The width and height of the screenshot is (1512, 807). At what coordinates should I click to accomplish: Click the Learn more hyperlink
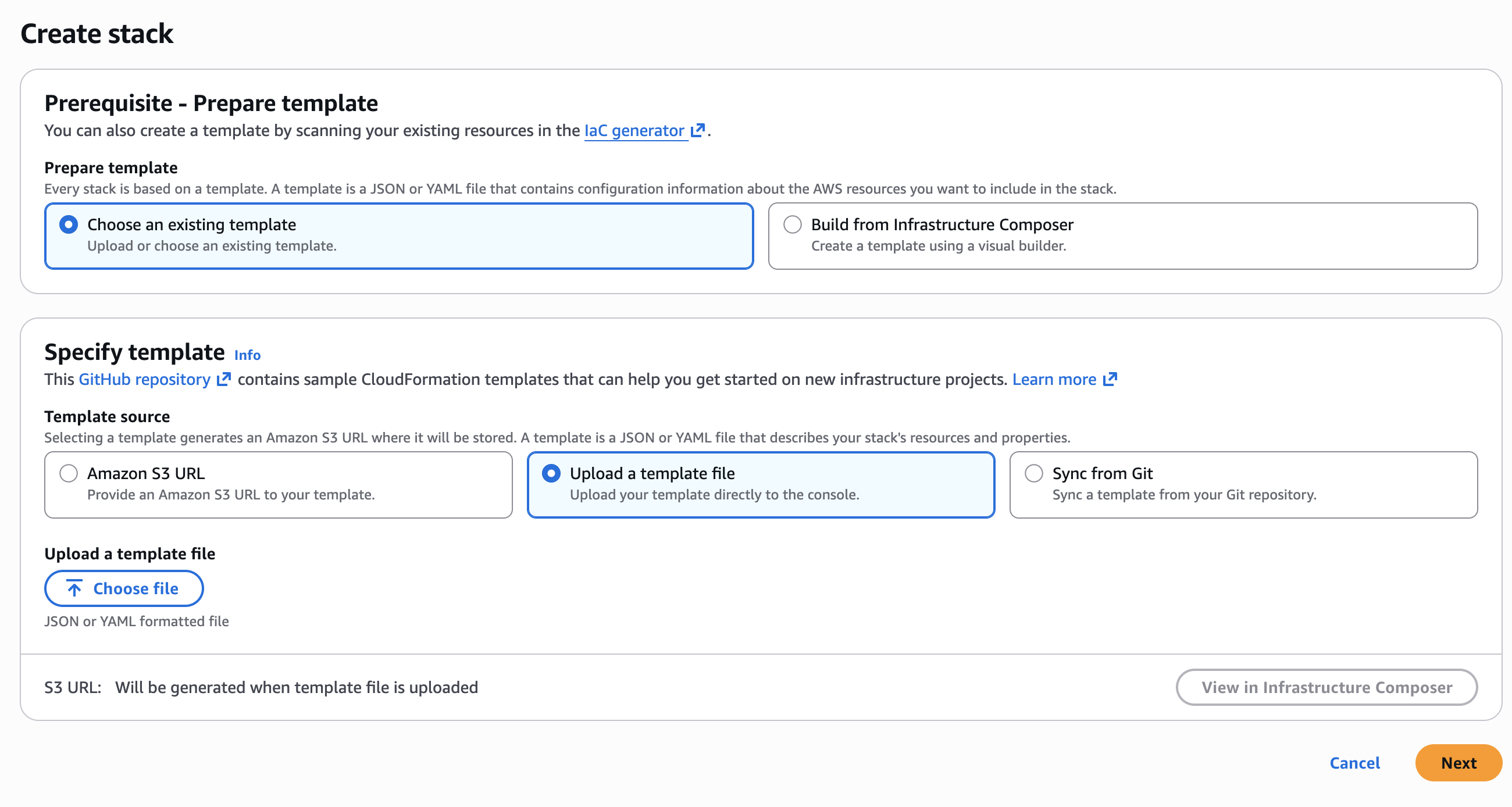pos(1055,378)
